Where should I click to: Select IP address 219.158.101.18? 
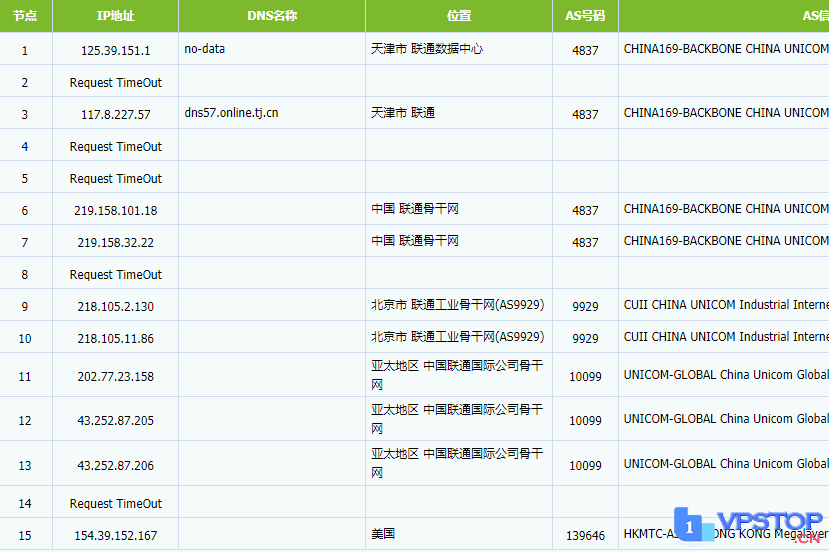(x=115, y=211)
